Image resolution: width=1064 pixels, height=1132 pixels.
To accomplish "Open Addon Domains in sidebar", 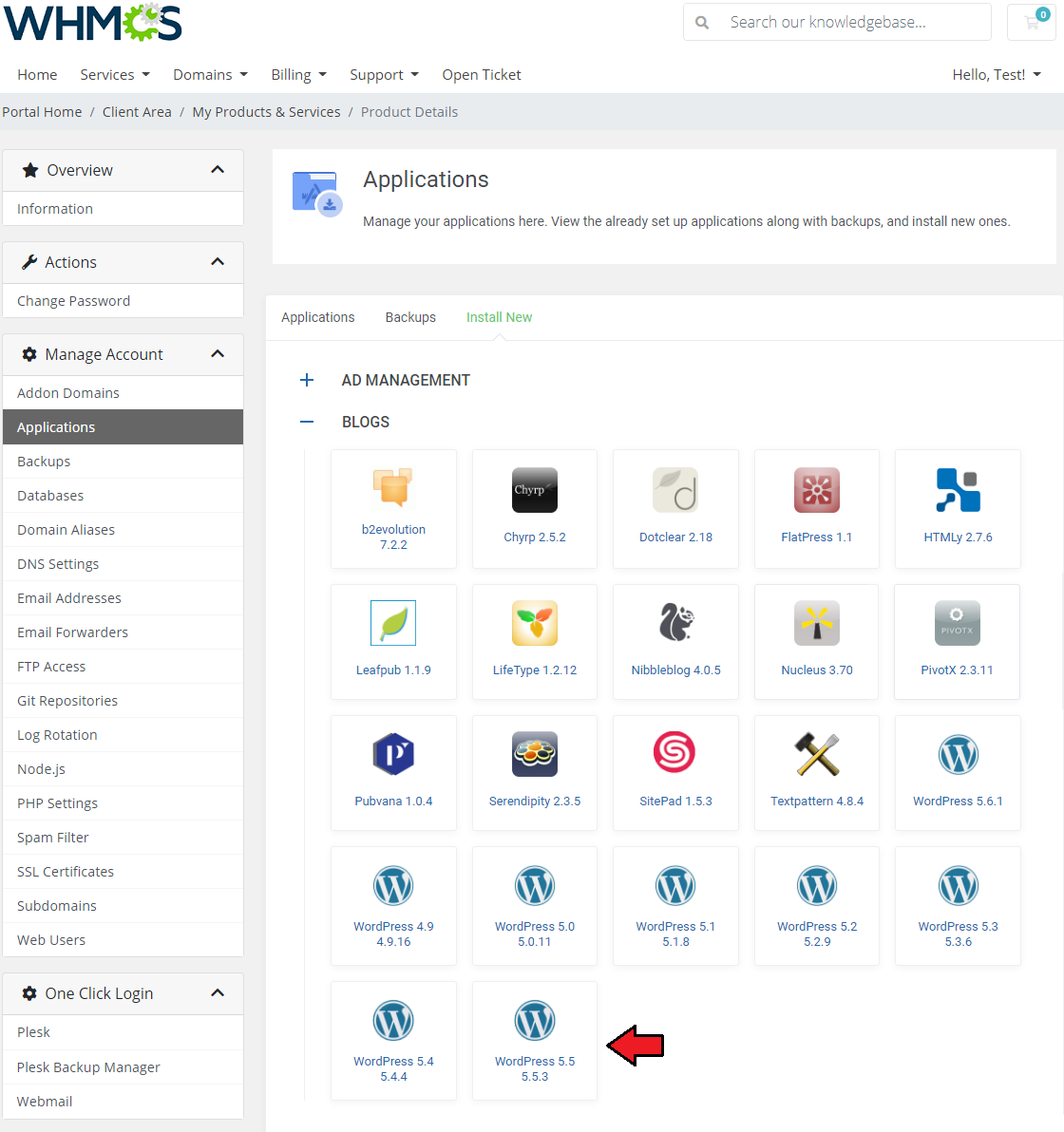I will click(x=123, y=393).
